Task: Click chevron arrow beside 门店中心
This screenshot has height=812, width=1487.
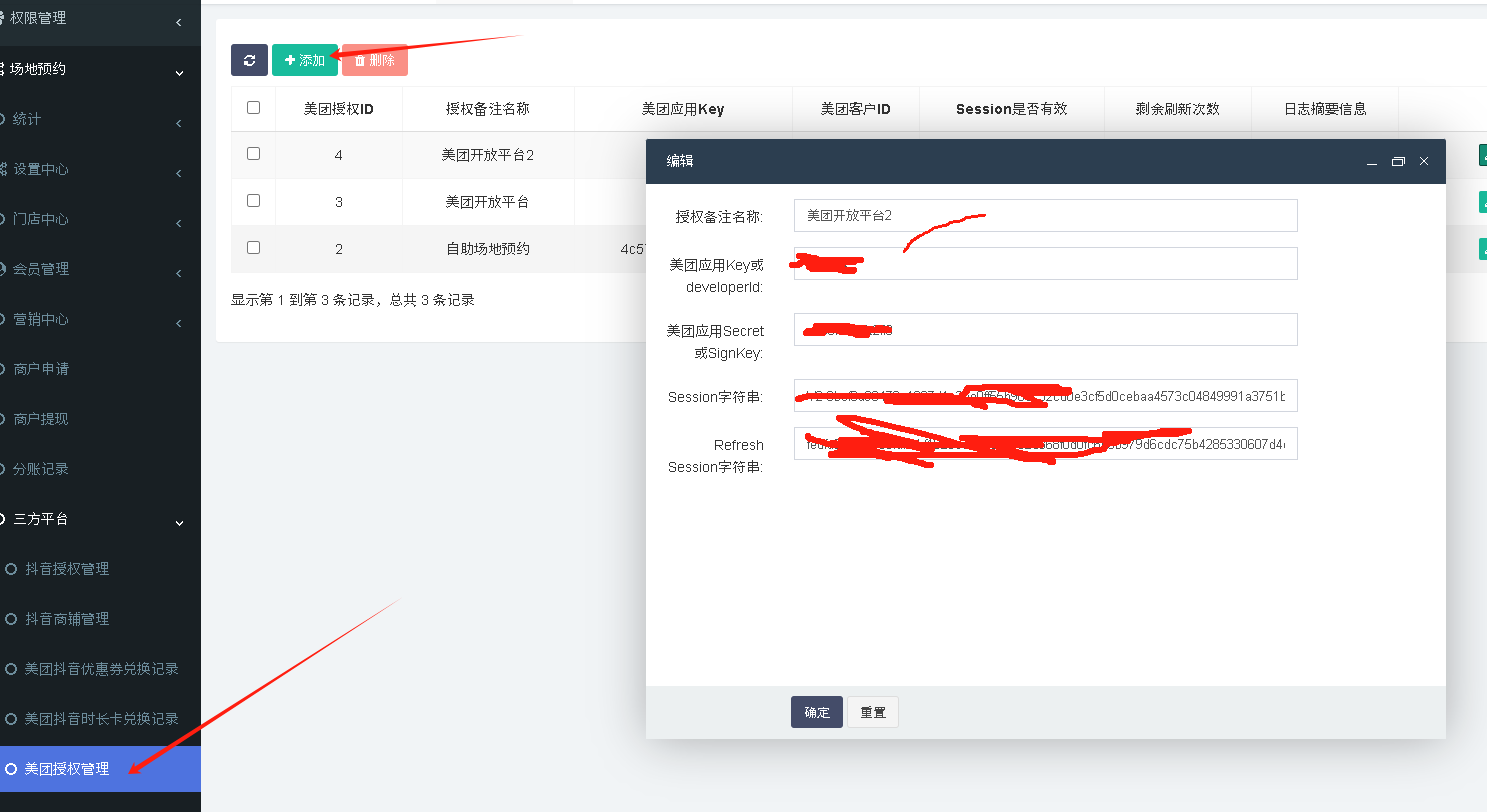Action: pyautogui.click(x=179, y=223)
